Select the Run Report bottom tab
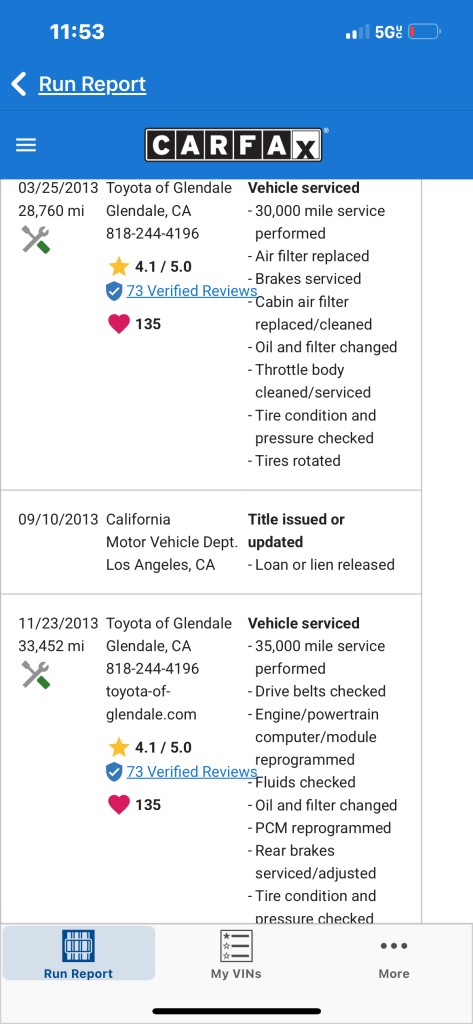The width and height of the screenshot is (473, 1024). coord(78,953)
